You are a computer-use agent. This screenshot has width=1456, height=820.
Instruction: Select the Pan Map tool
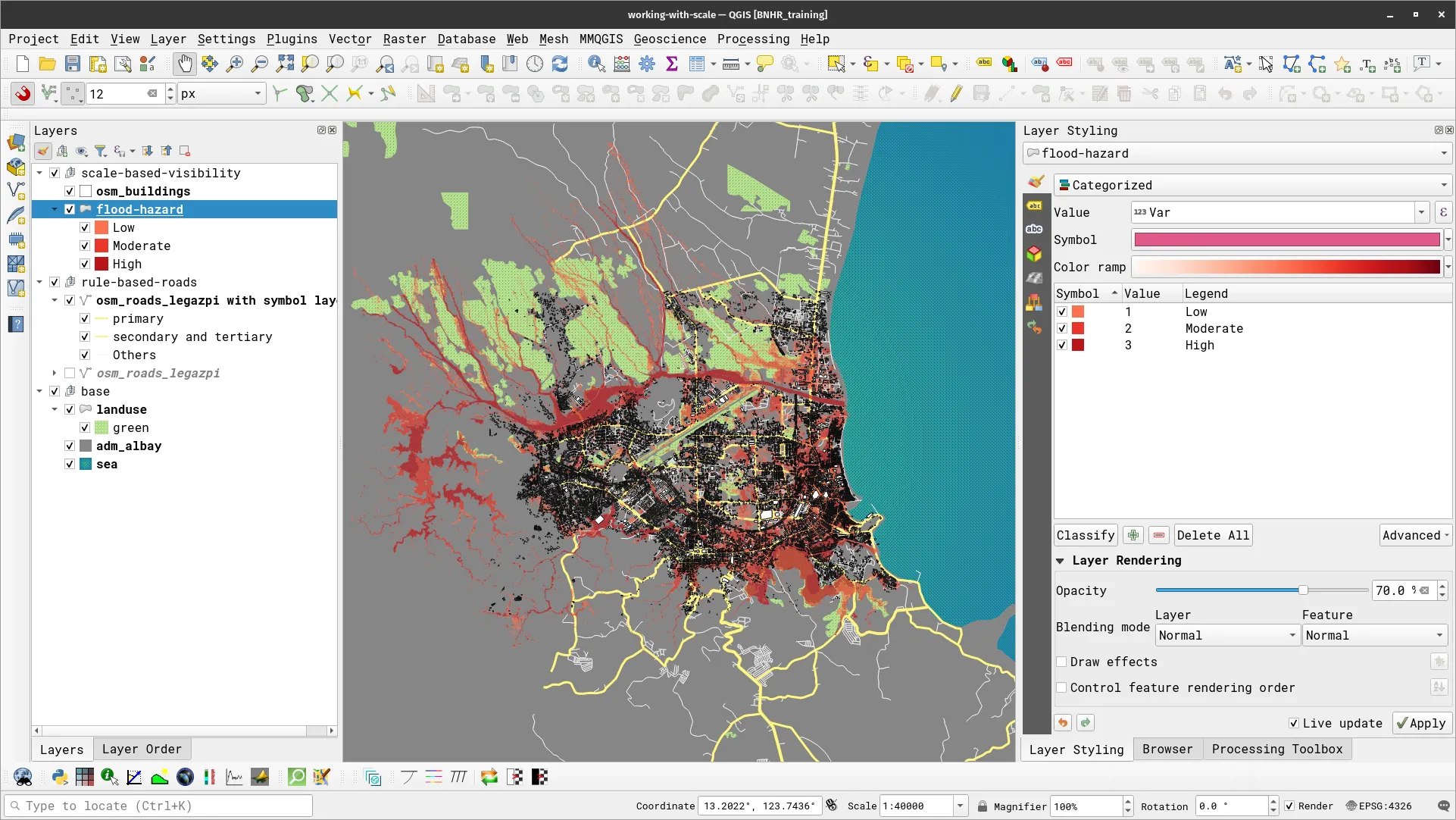click(184, 64)
